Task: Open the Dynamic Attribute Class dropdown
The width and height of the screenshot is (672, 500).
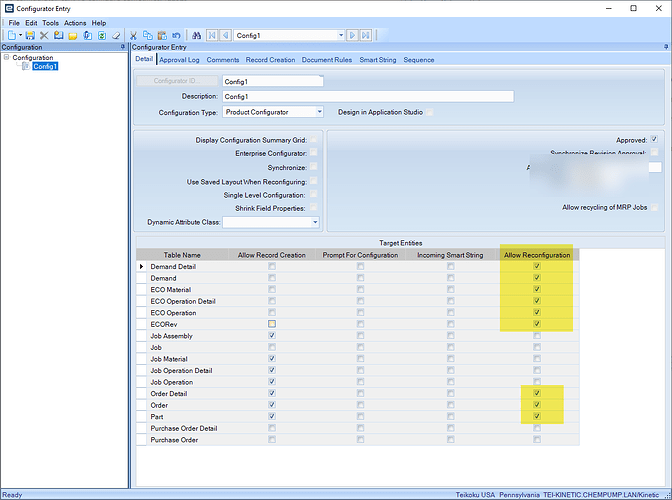Action: tap(315, 222)
